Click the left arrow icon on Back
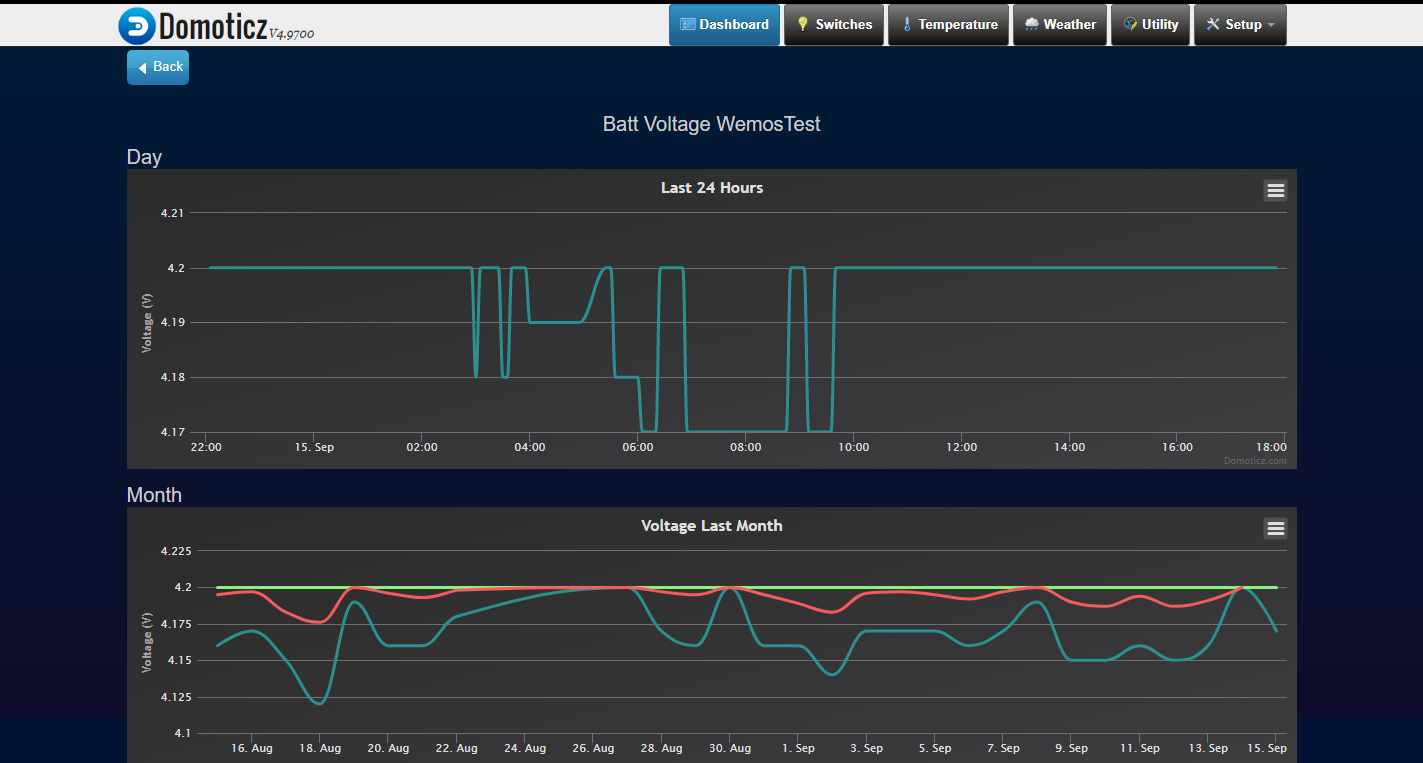The width and height of the screenshot is (1423, 763). [143, 67]
